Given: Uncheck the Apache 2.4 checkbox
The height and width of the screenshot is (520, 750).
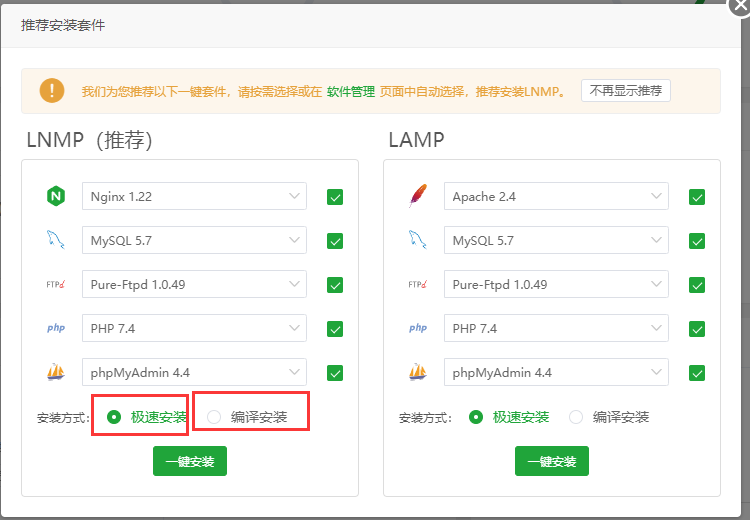Looking at the screenshot, I should pyautogui.click(x=697, y=197).
